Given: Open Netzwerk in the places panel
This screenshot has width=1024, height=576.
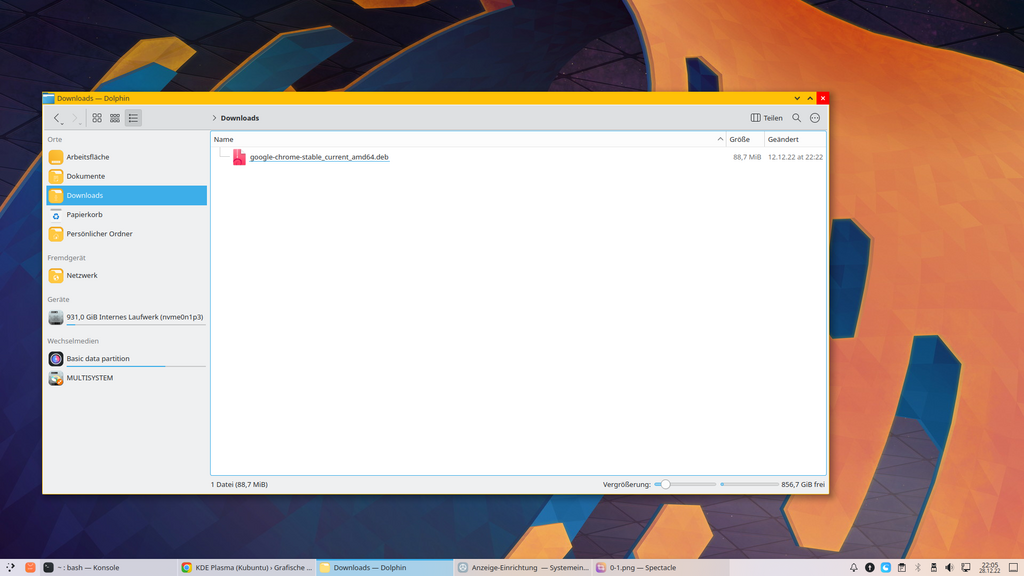Looking at the screenshot, I should coord(82,275).
